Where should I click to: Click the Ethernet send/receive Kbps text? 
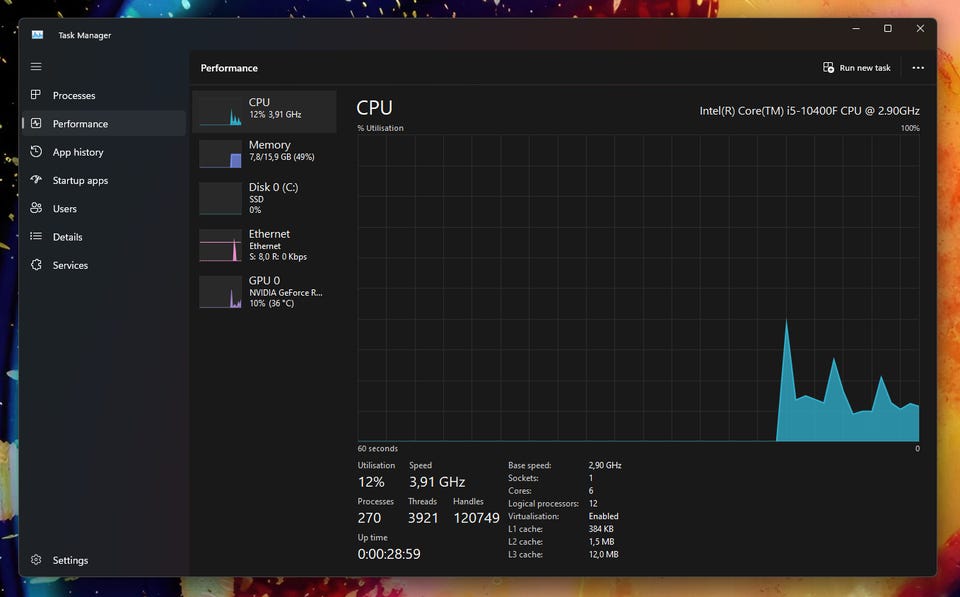coord(278,257)
